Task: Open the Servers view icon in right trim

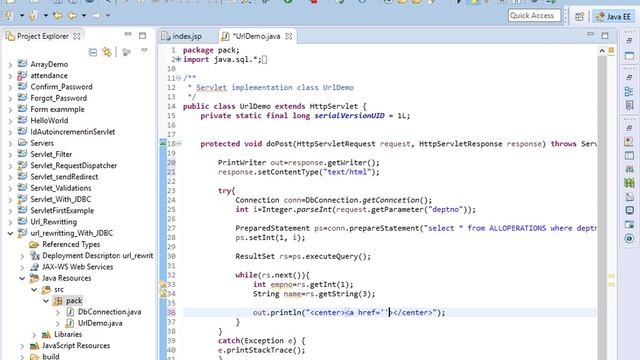Action: (x=629, y=169)
